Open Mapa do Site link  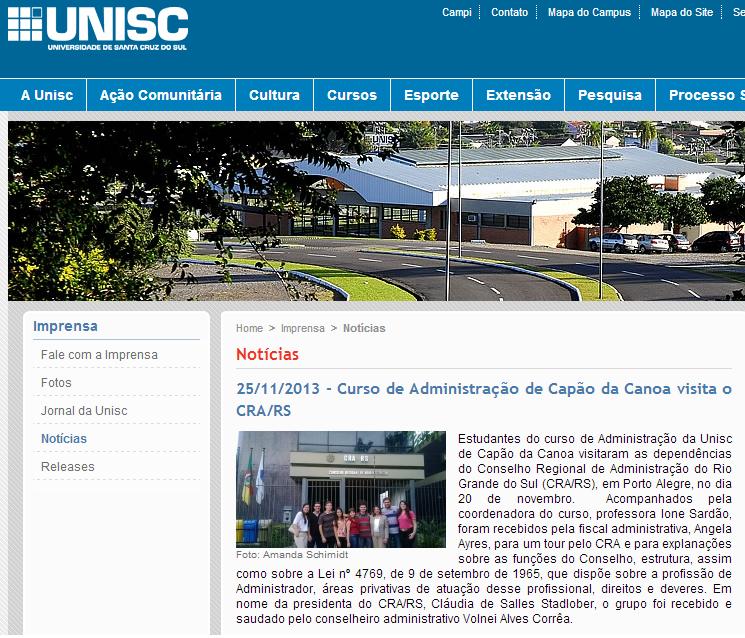point(682,12)
